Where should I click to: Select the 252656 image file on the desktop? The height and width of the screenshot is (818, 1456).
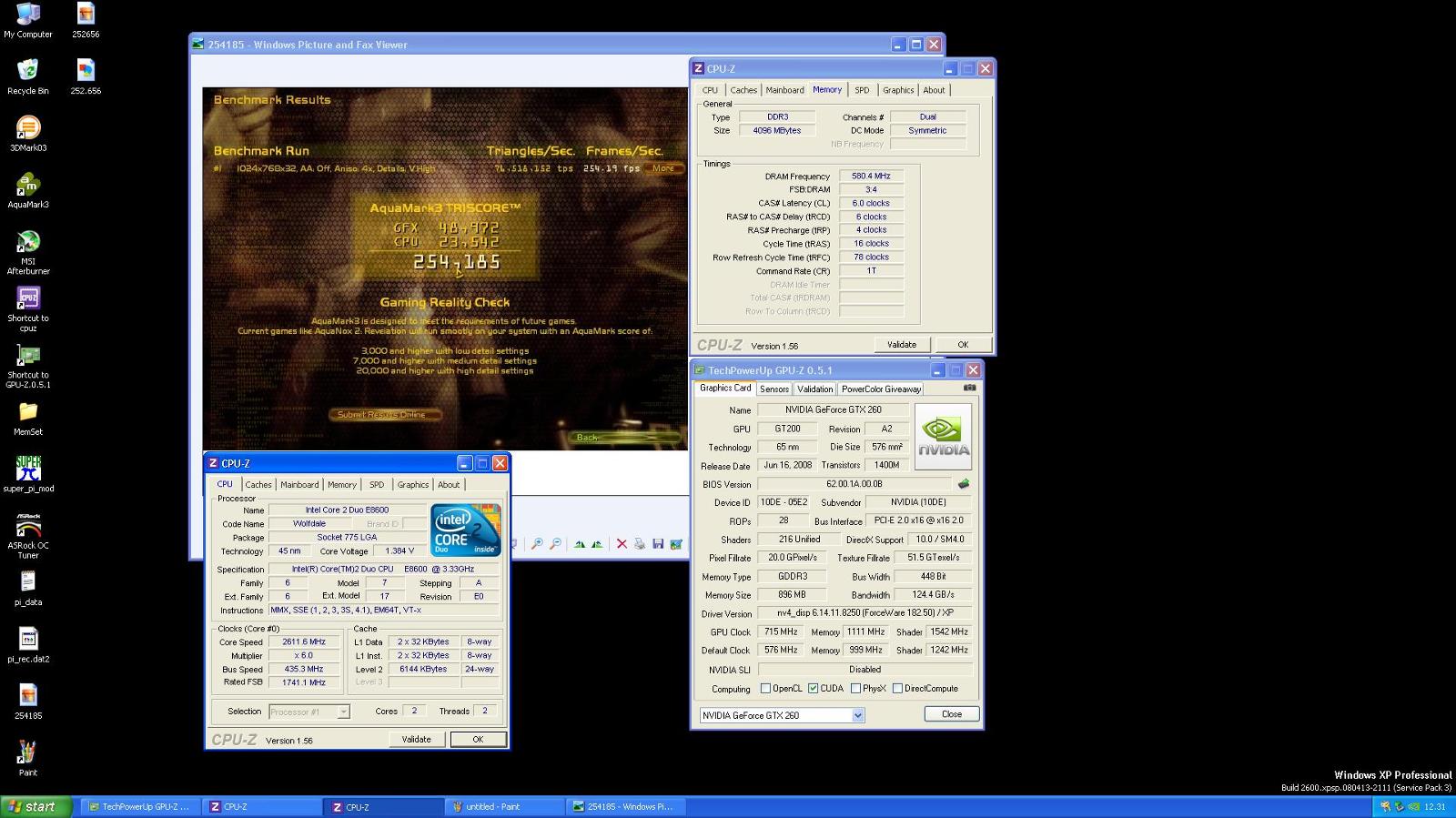[x=86, y=20]
